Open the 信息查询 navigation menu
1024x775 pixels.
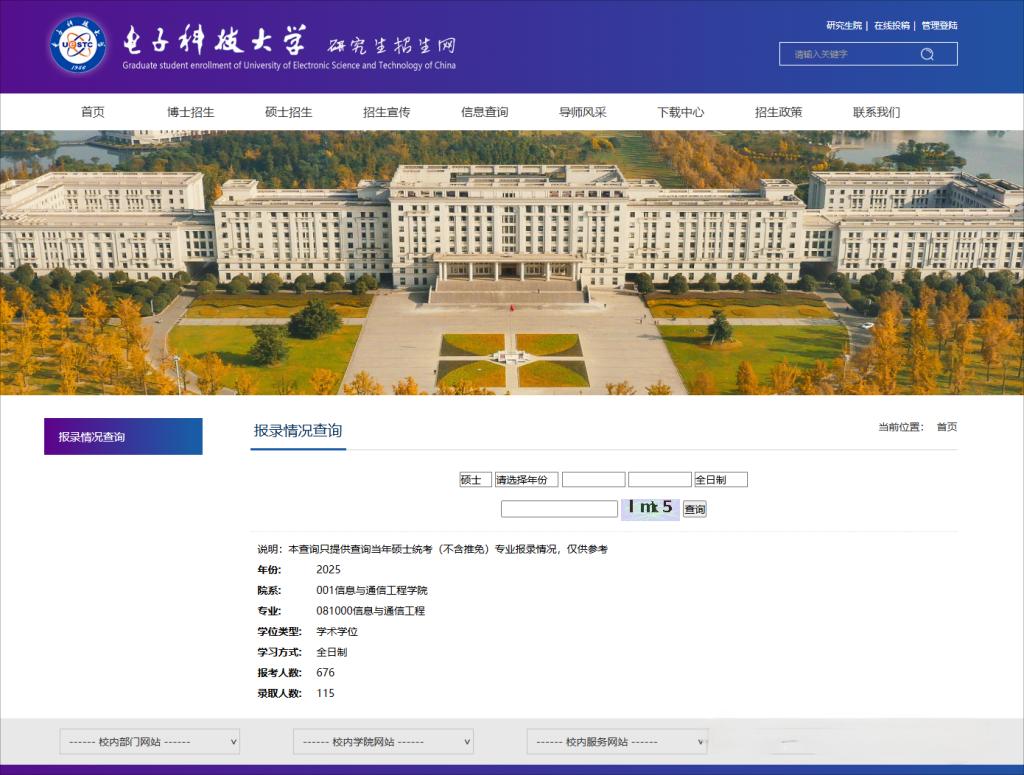pyautogui.click(x=484, y=112)
